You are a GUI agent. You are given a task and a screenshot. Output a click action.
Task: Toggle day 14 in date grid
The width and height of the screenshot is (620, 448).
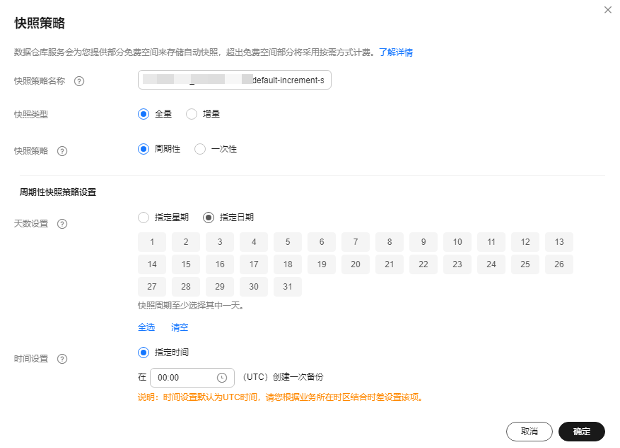152,265
